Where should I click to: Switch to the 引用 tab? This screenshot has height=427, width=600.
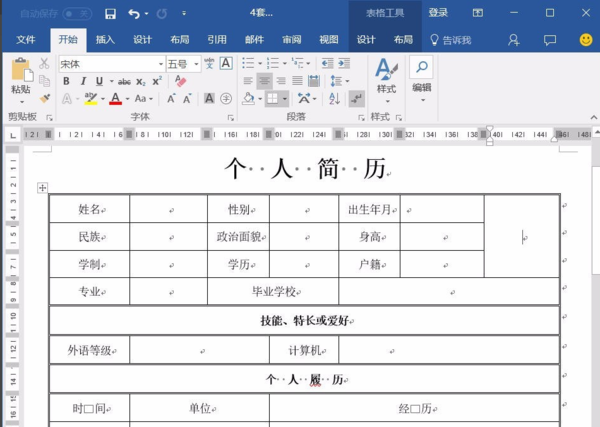(217, 39)
